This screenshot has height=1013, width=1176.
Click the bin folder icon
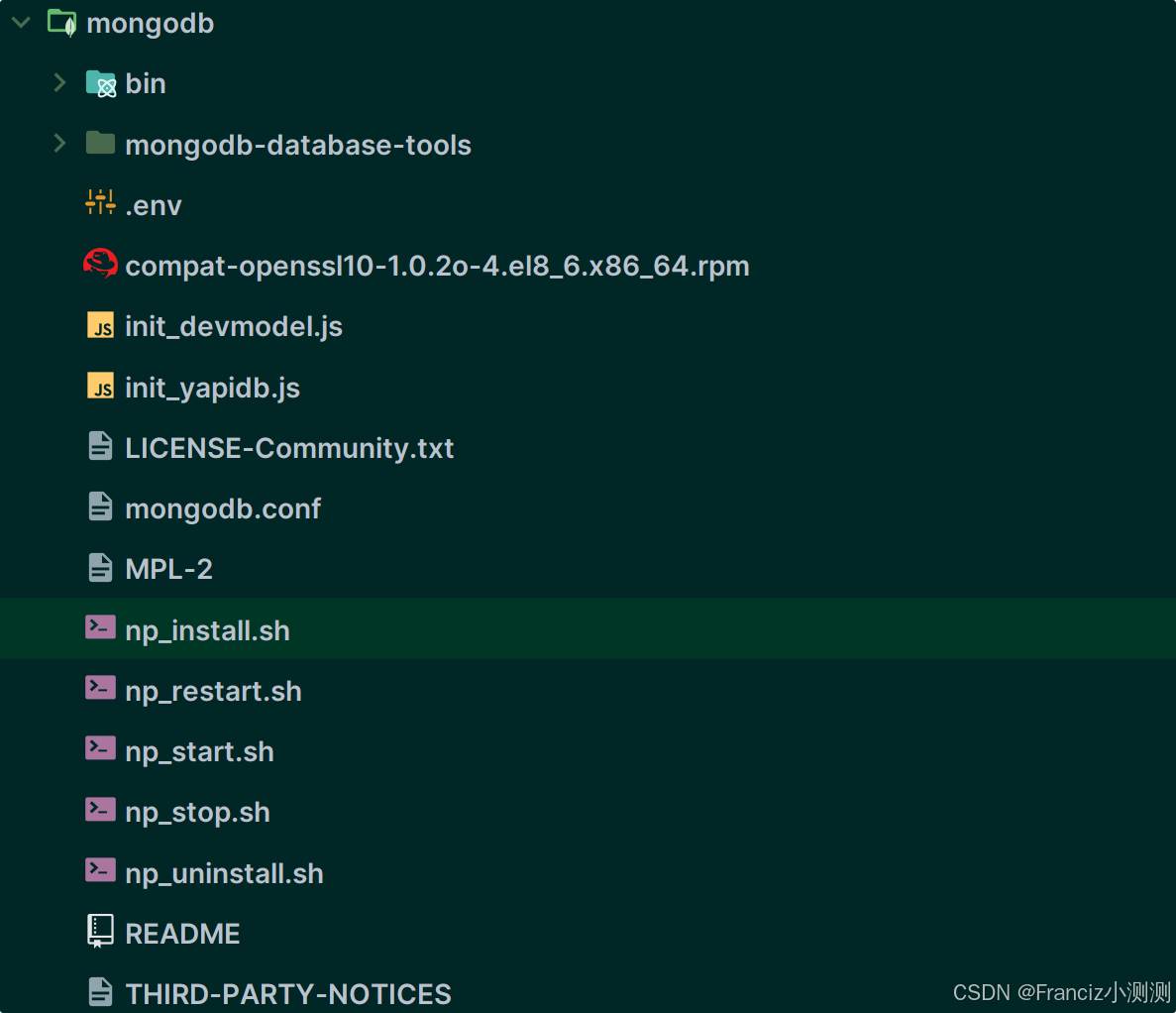[100, 83]
